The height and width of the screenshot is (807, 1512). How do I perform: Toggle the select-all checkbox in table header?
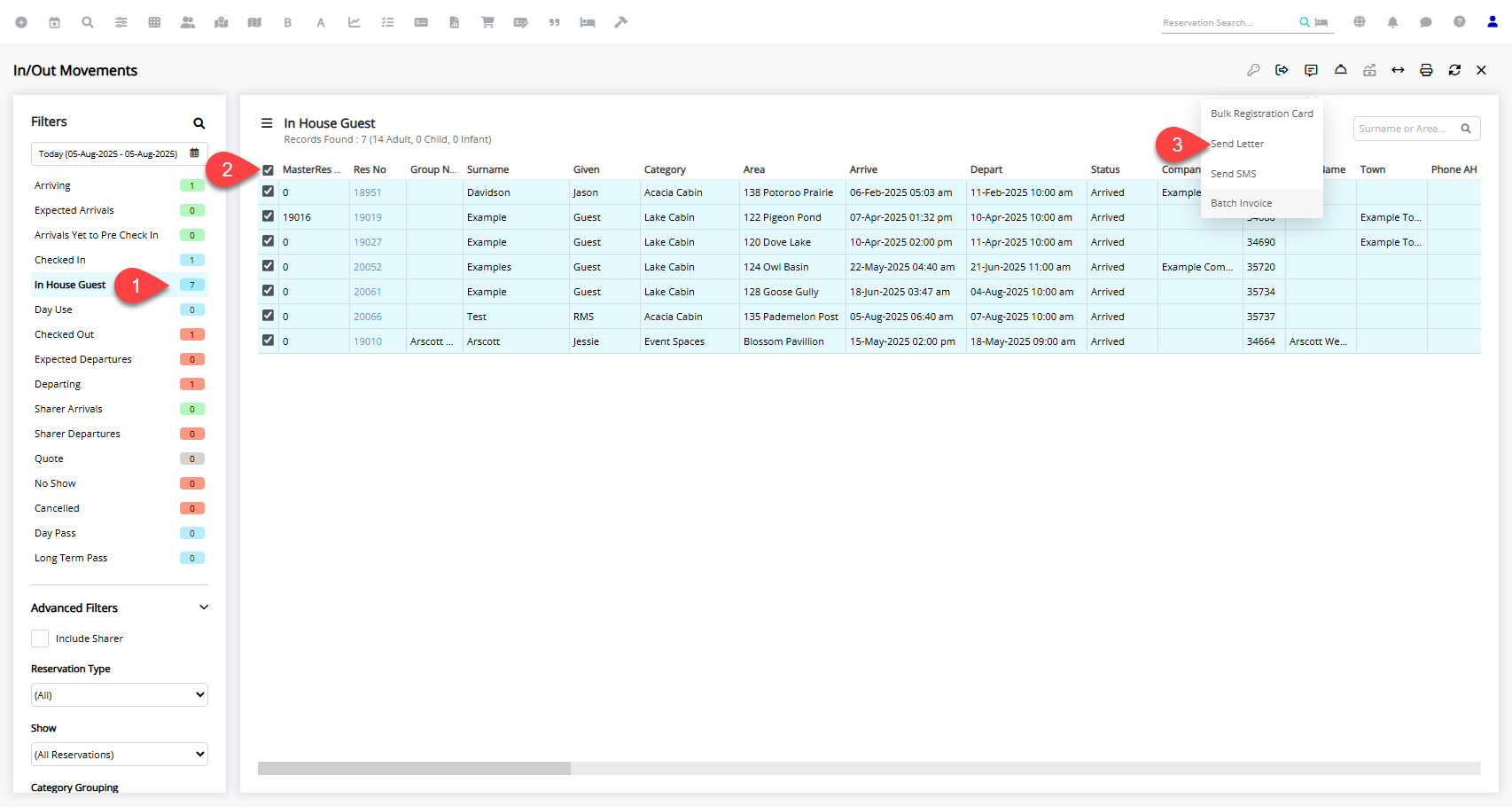pos(268,170)
